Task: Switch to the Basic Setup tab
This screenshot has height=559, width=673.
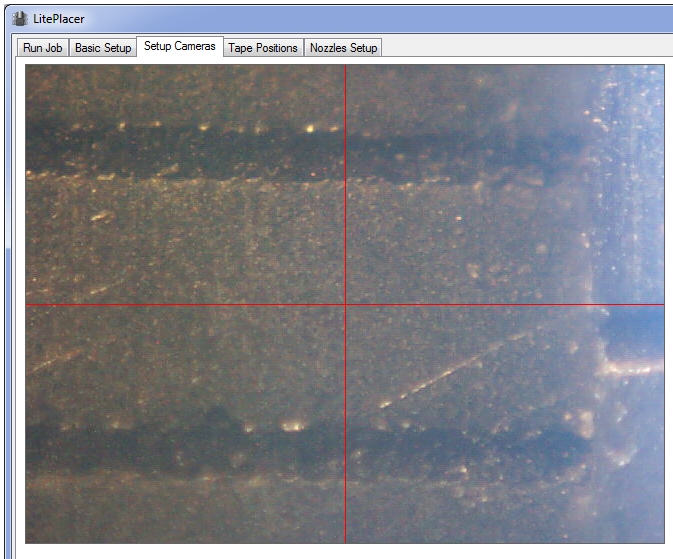Action: (103, 48)
